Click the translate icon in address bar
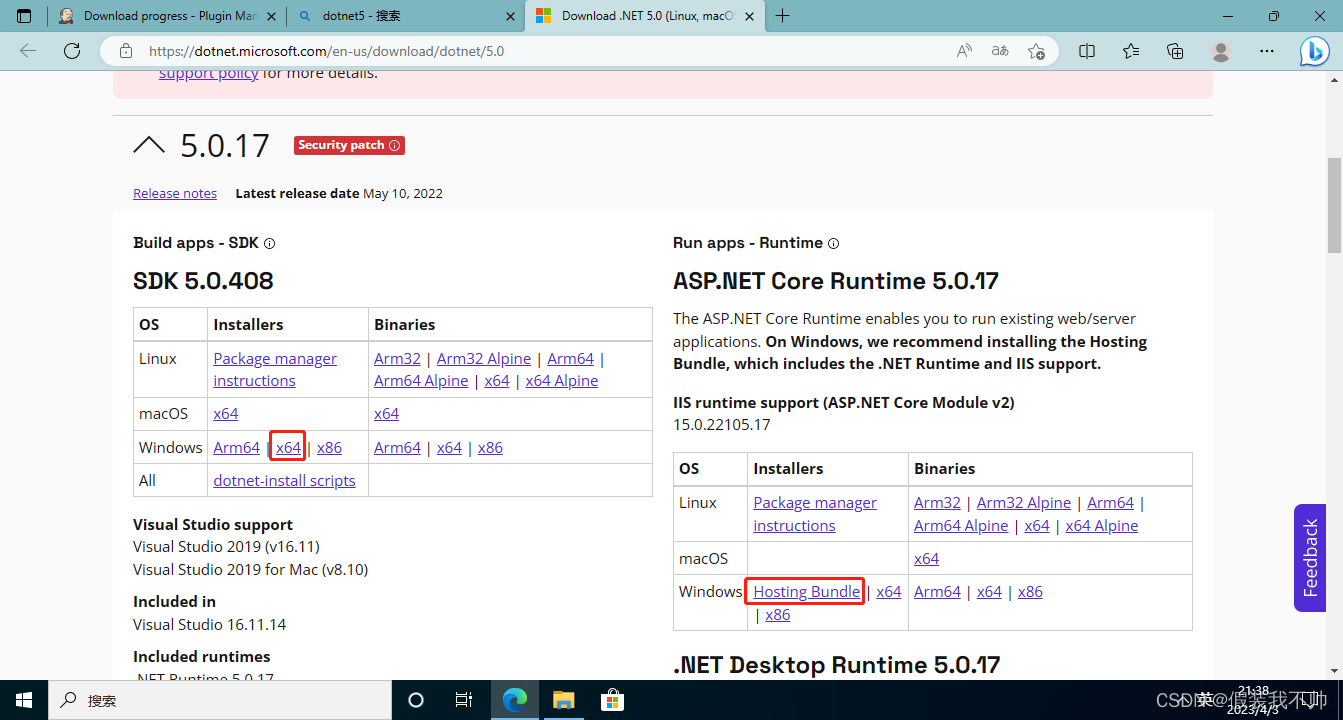Image resolution: width=1343 pixels, height=720 pixels. pos(1000,51)
